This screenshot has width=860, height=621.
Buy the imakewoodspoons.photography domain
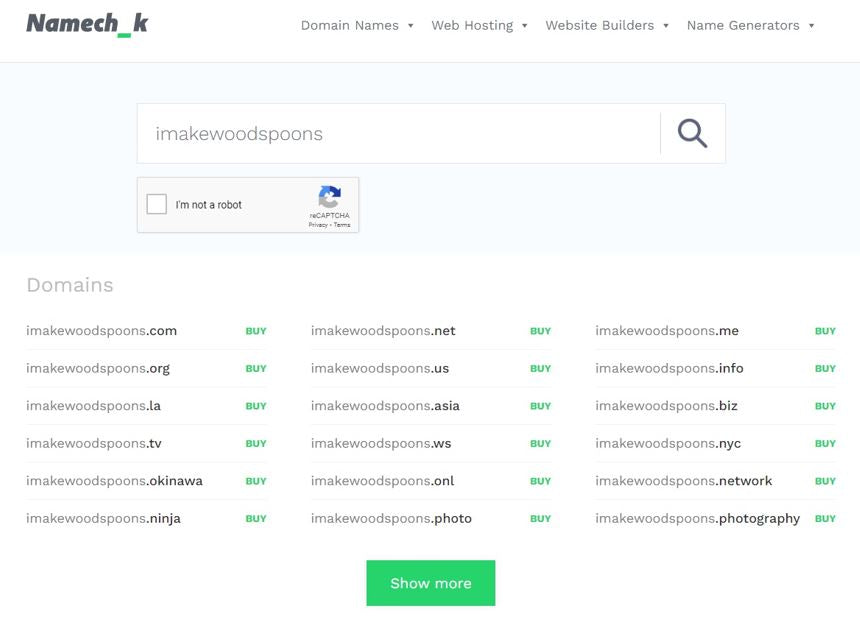tap(825, 518)
